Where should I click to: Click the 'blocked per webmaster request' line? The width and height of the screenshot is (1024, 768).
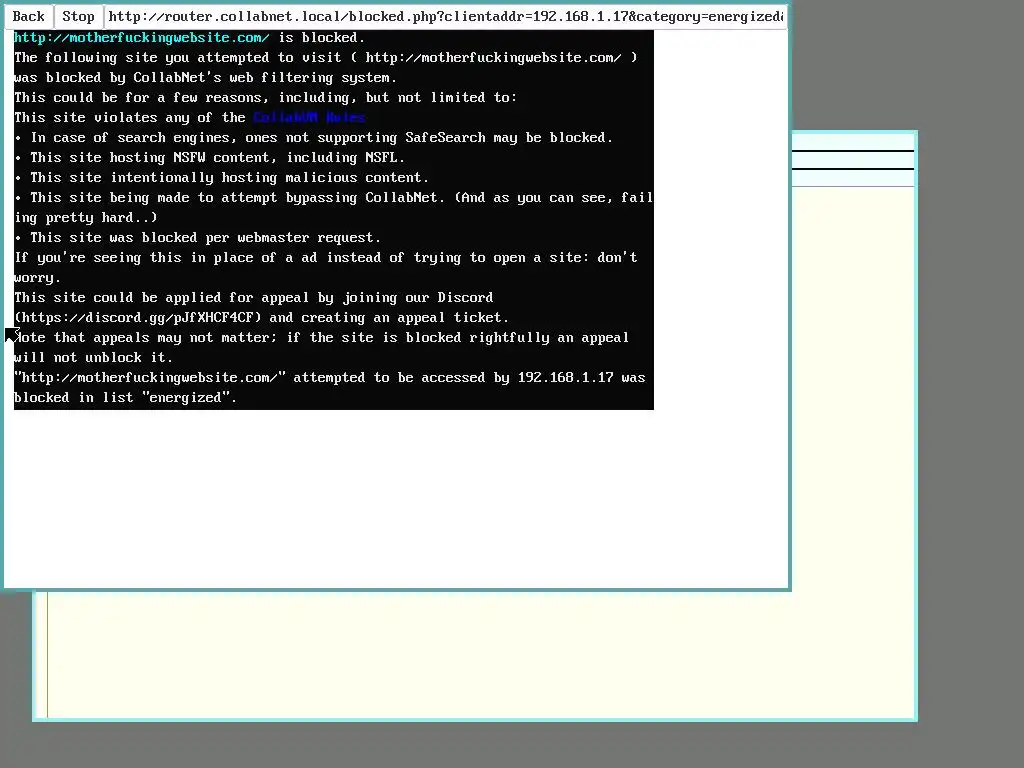(197, 238)
